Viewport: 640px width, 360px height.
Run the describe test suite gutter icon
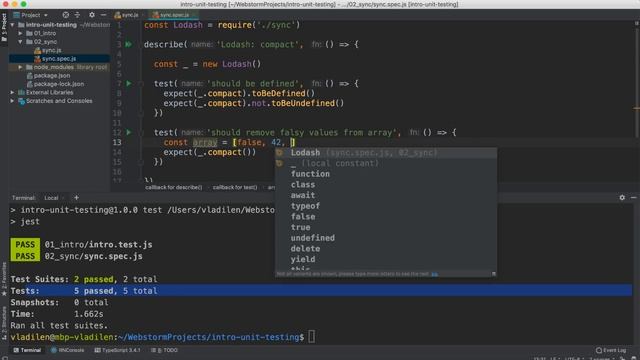point(129,44)
